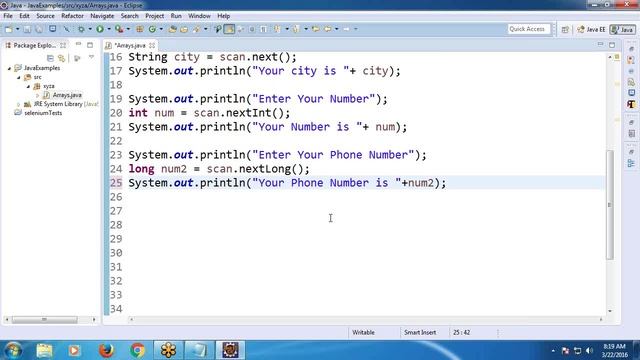Click the Debug bug icon
640x360 pixels.
click(81, 29)
